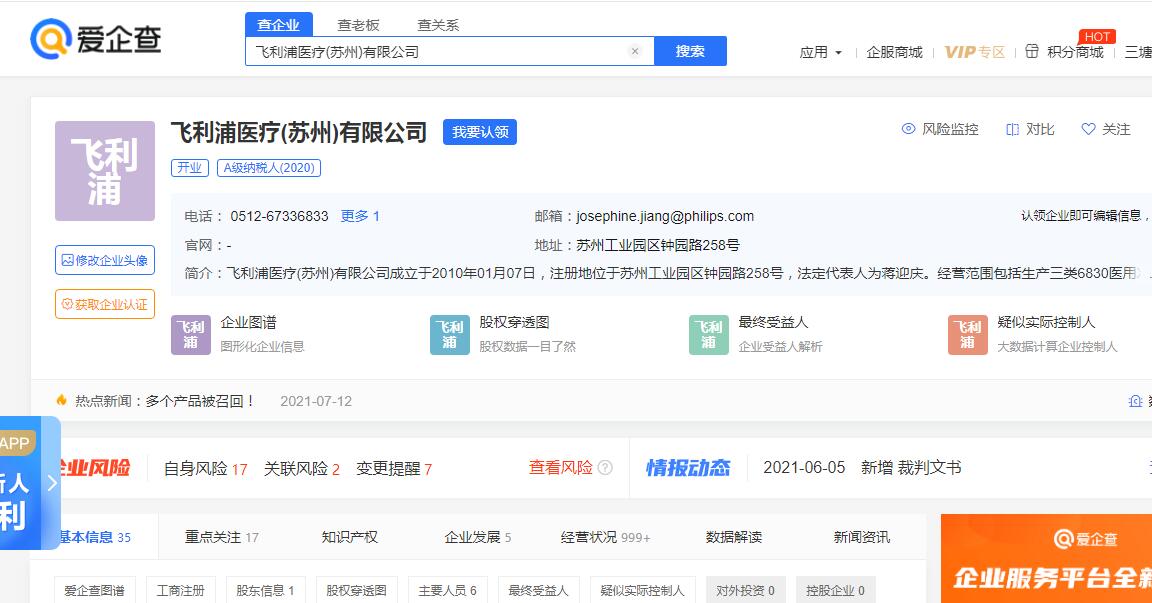Open the 股权穿透图 blue icon

coord(450,335)
